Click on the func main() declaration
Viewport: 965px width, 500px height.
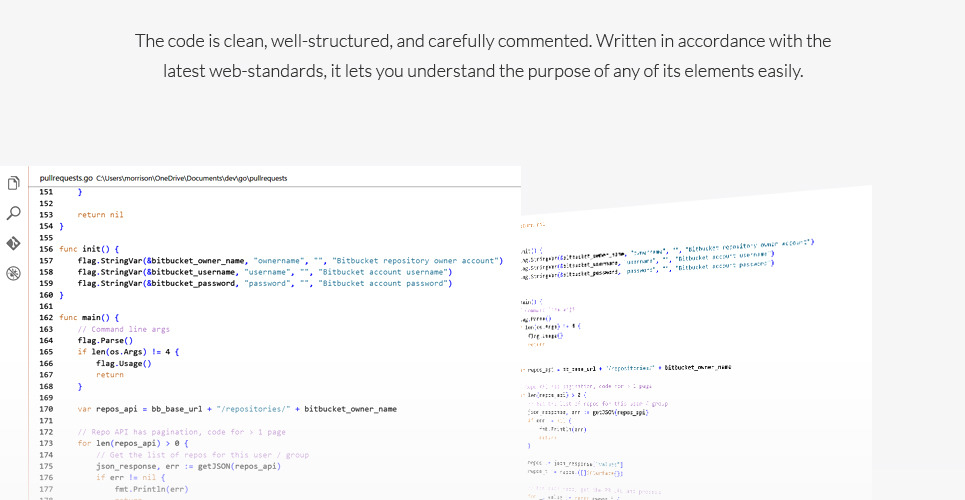coord(89,317)
